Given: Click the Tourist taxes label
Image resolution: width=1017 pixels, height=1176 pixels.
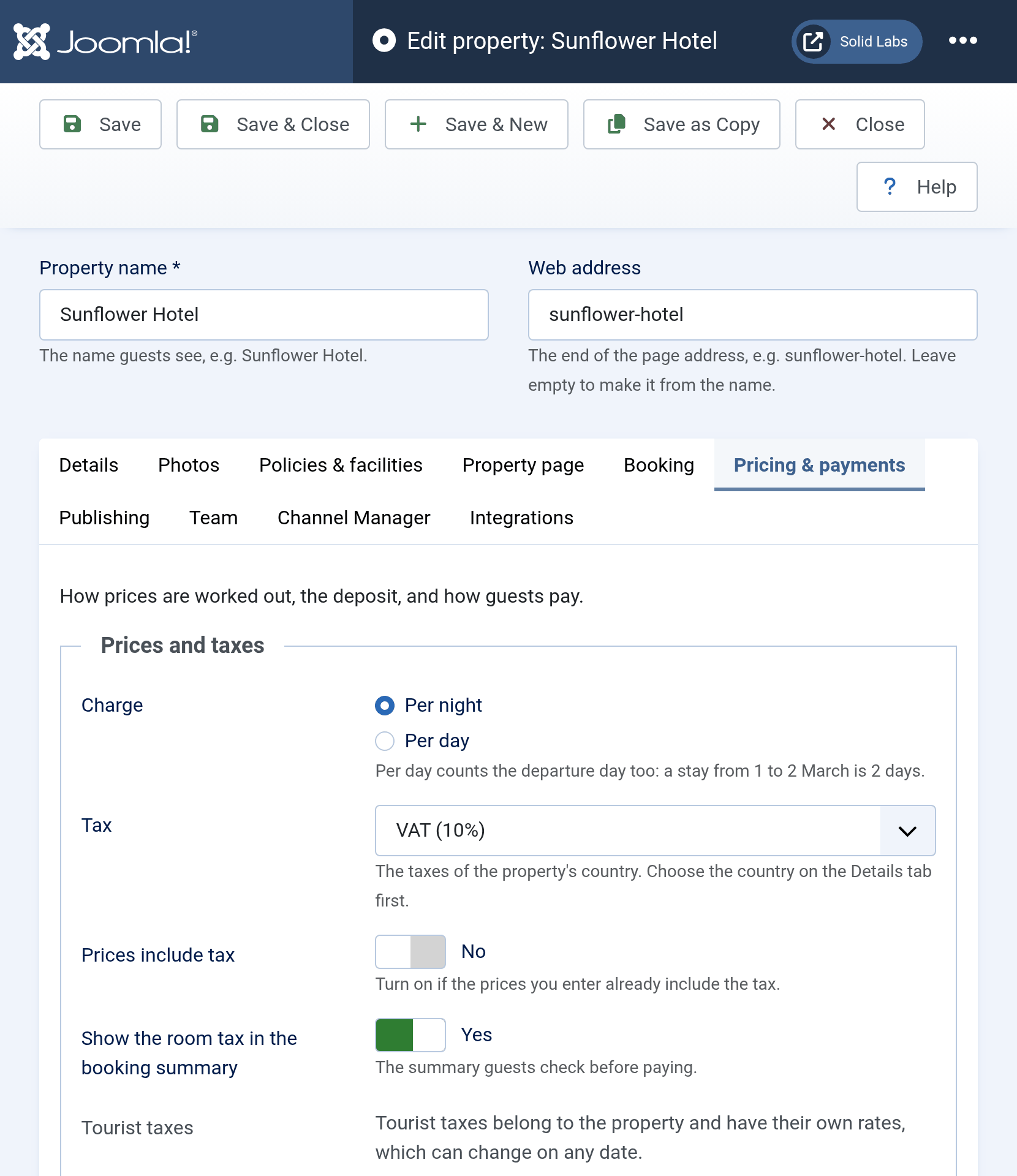Looking at the screenshot, I should point(137,1128).
